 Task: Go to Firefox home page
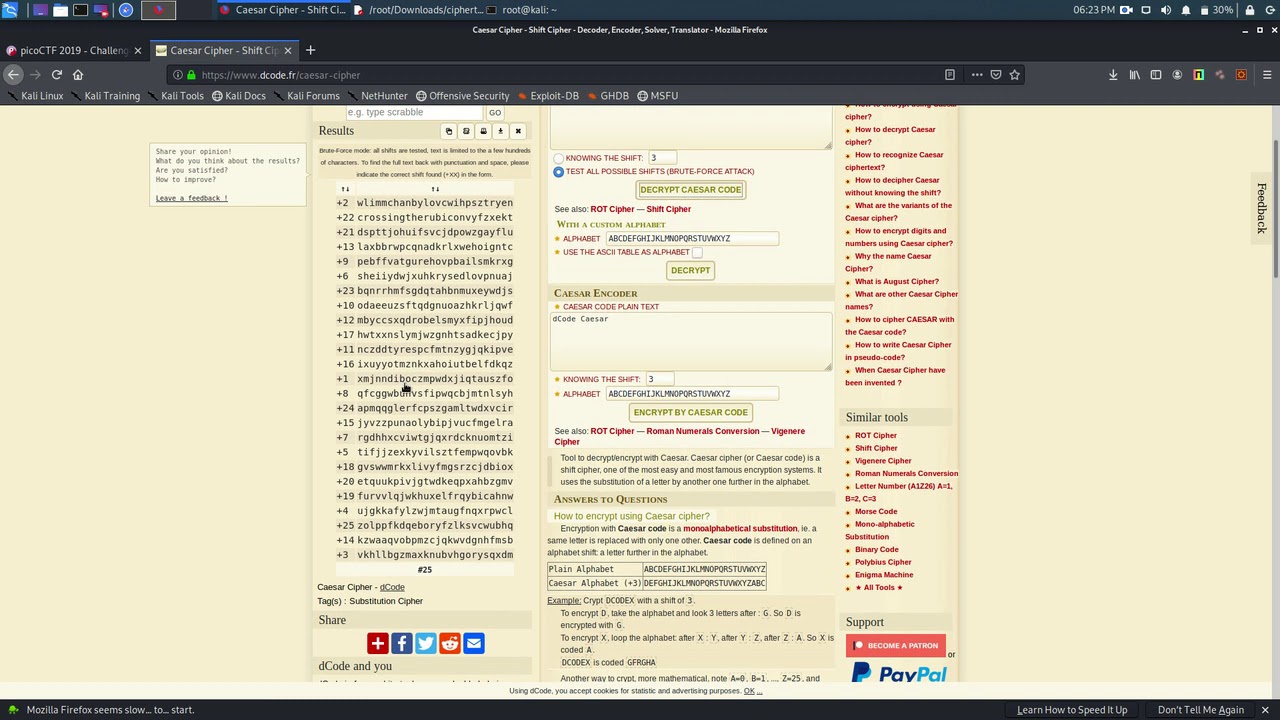coord(78,75)
